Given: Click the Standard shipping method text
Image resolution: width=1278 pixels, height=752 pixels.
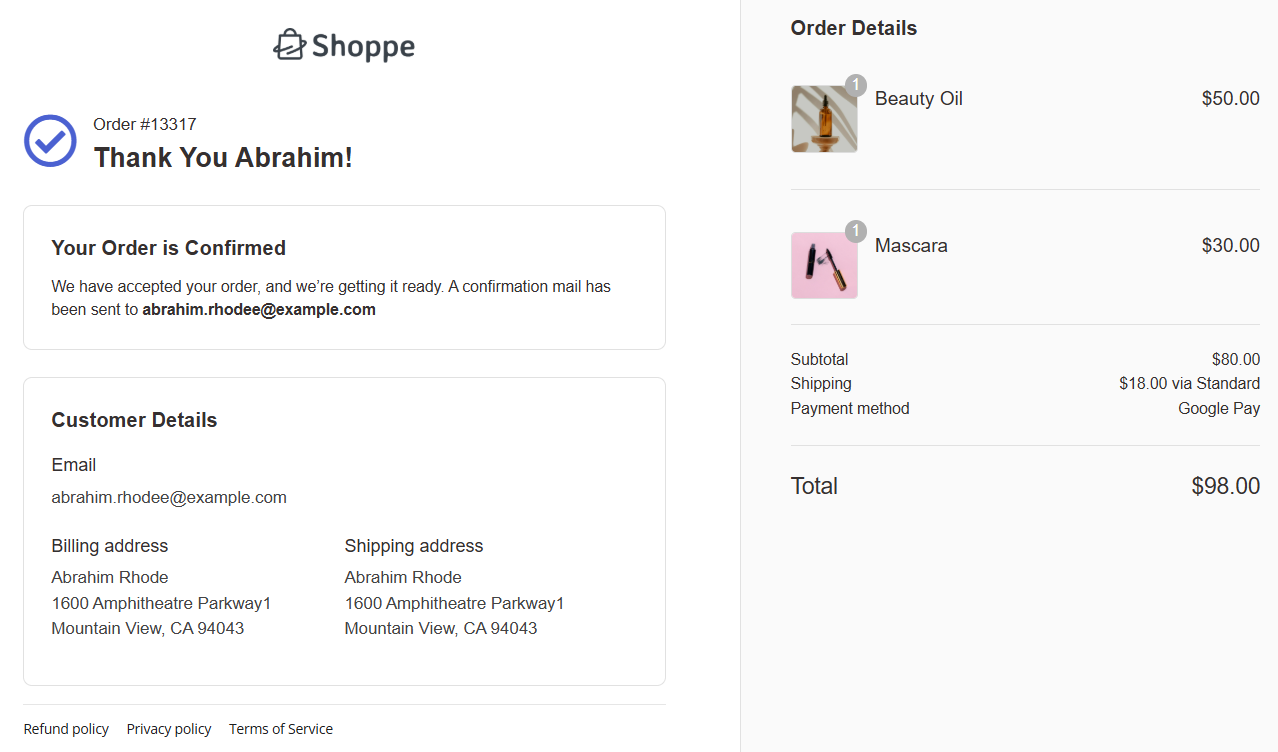Looking at the screenshot, I should 1189,383.
